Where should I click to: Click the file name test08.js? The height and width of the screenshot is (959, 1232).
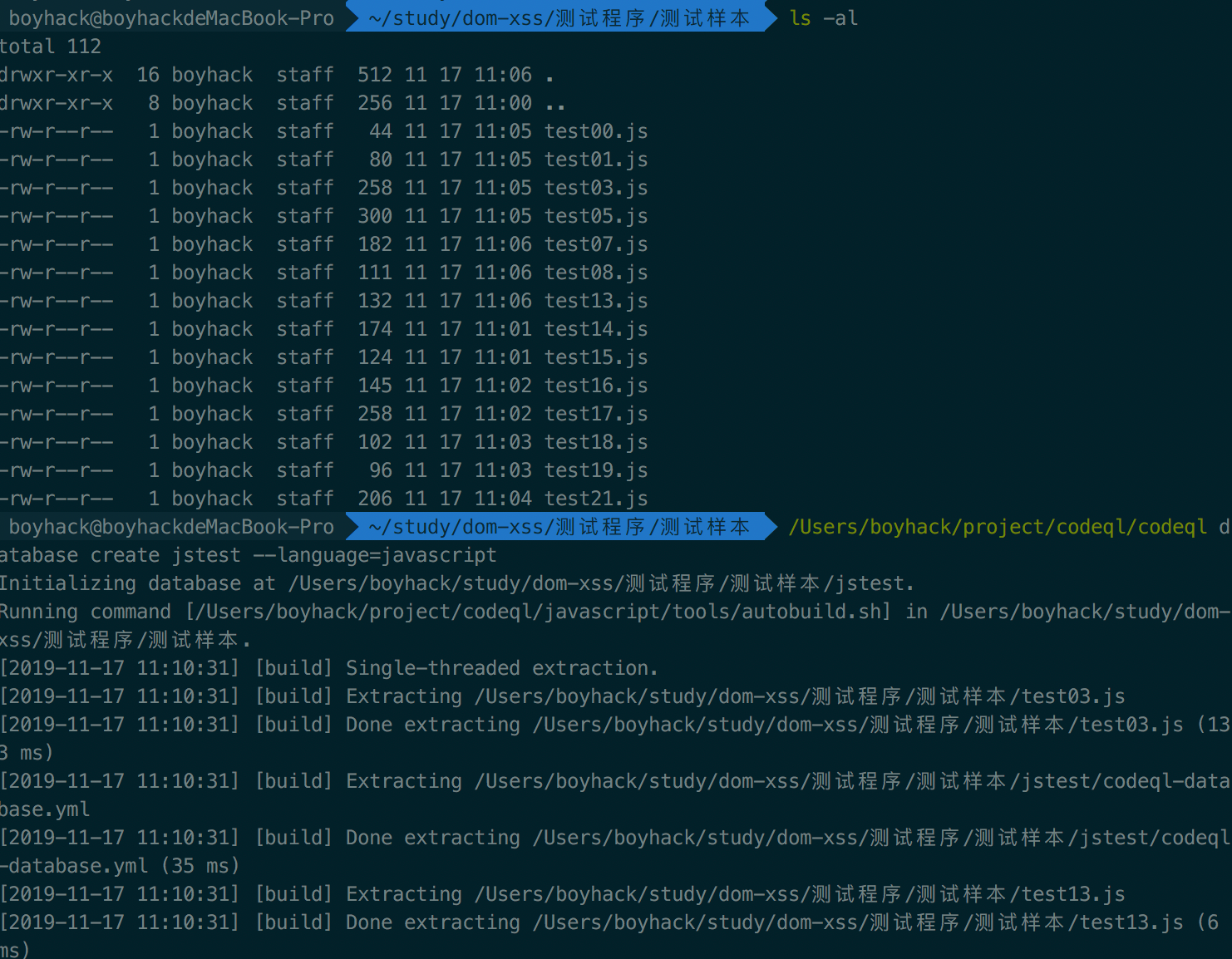(596, 273)
